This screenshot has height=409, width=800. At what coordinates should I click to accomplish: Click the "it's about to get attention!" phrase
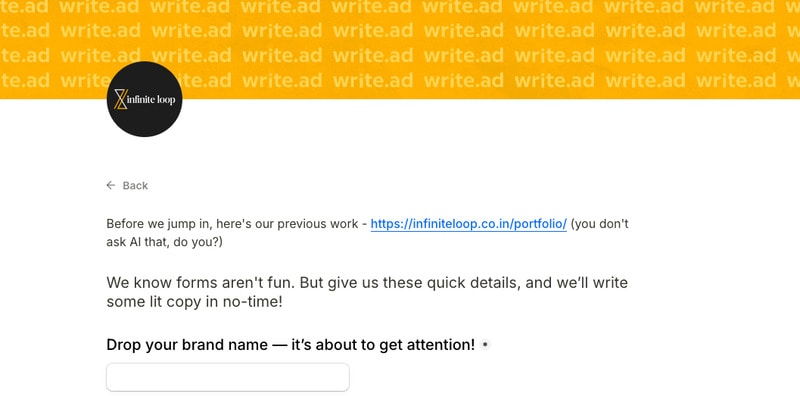click(383, 345)
